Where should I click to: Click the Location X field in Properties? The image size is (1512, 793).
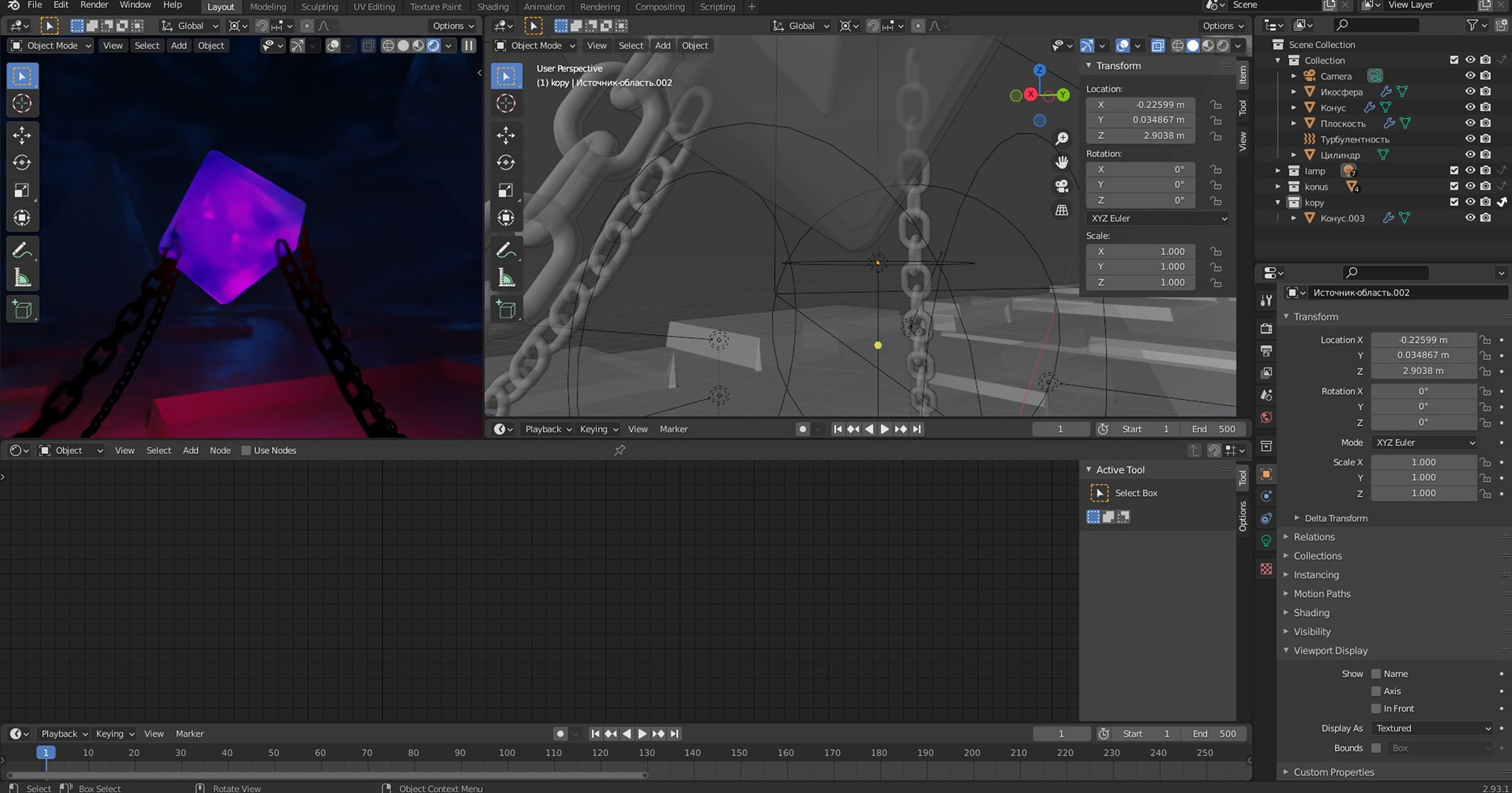pos(1423,340)
